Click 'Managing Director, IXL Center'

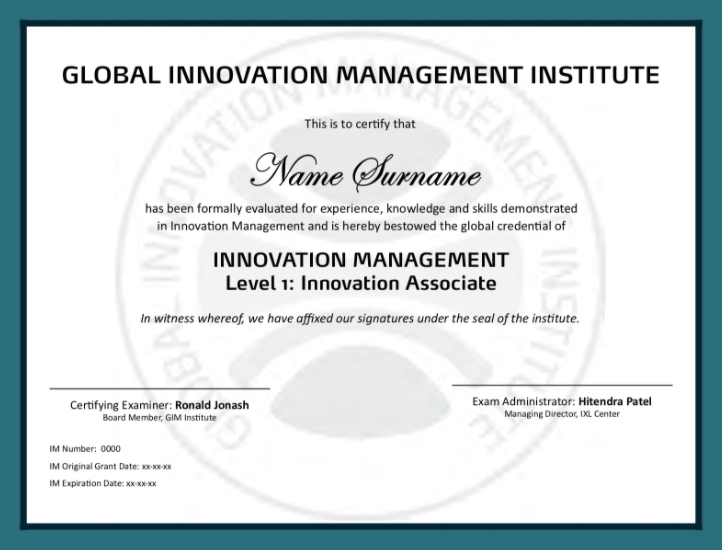point(562,414)
